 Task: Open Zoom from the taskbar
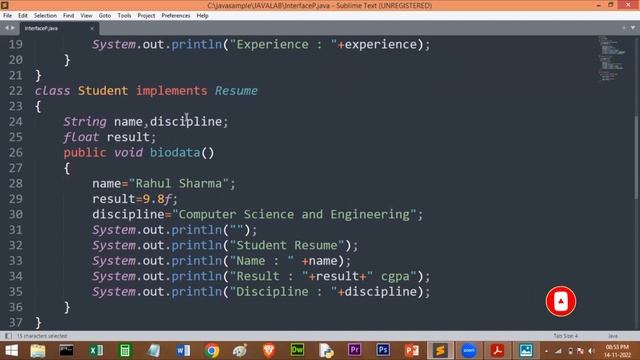[x=469, y=350]
